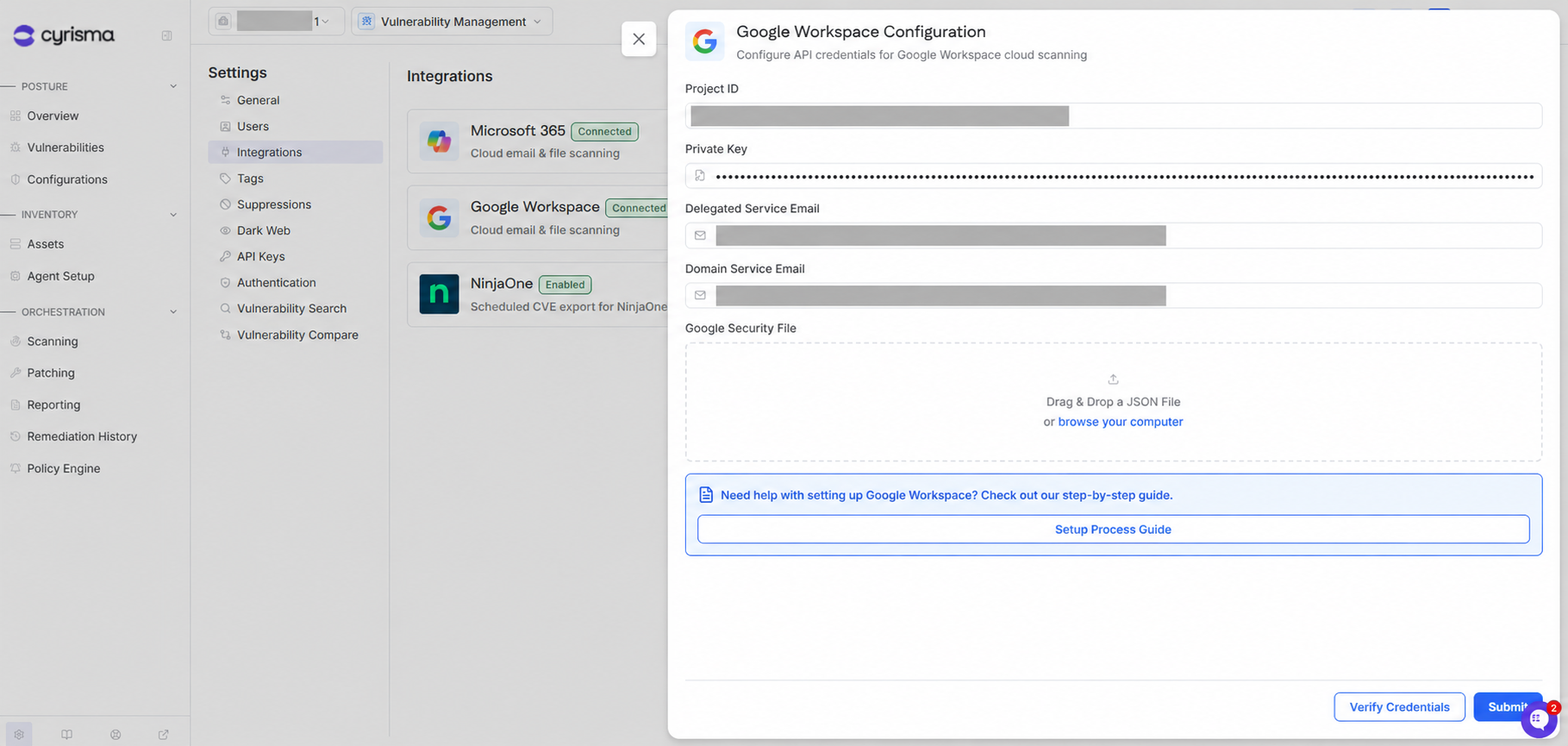Open the Dark Web settings
This screenshot has height=746, width=1568.
[x=296, y=231]
